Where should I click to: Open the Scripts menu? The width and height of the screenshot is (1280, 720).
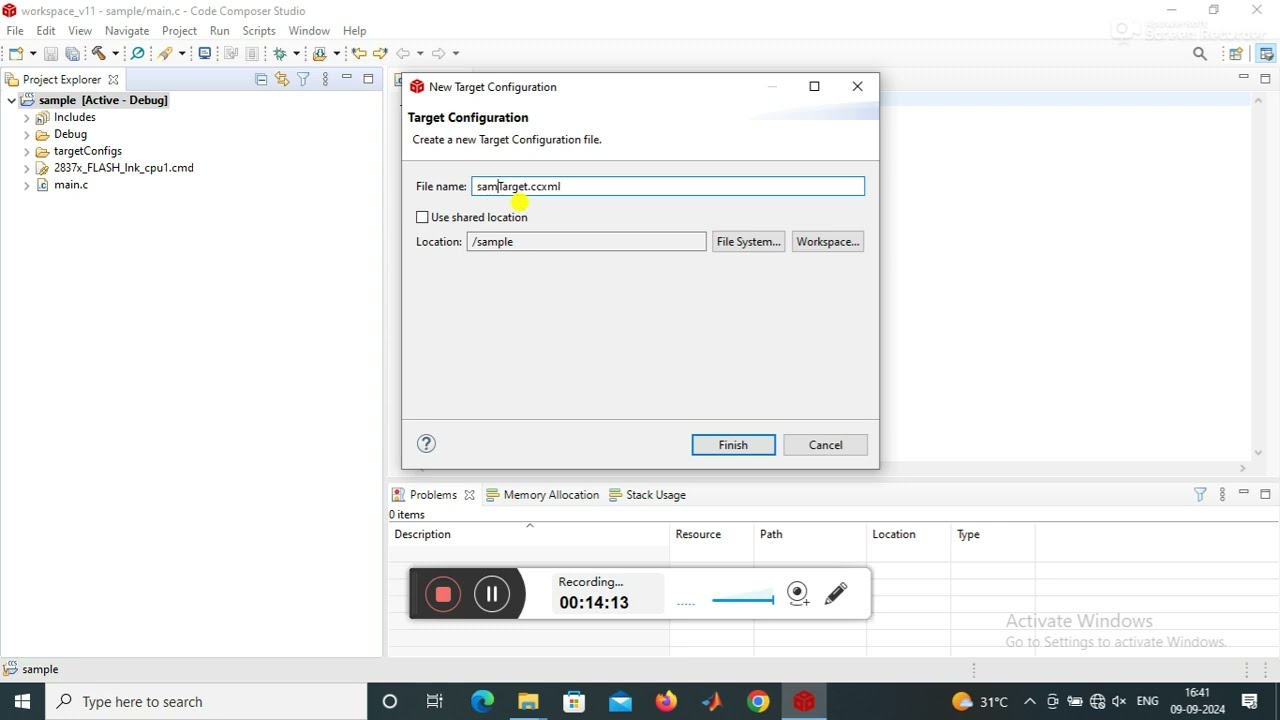pos(259,31)
